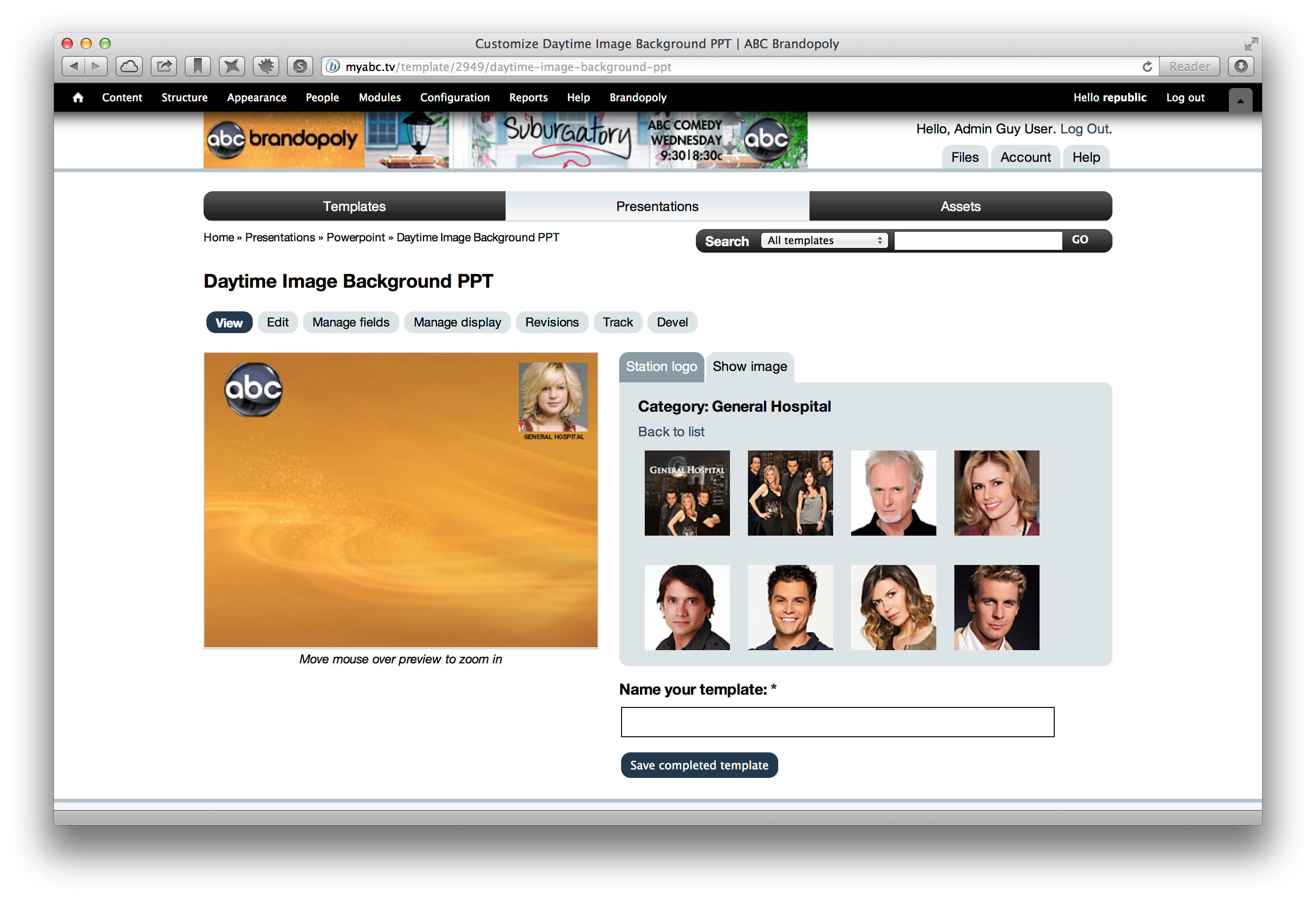The width and height of the screenshot is (1316, 900).
Task: Select the woman with wavy brown hair thumbnail
Action: pos(893,608)
